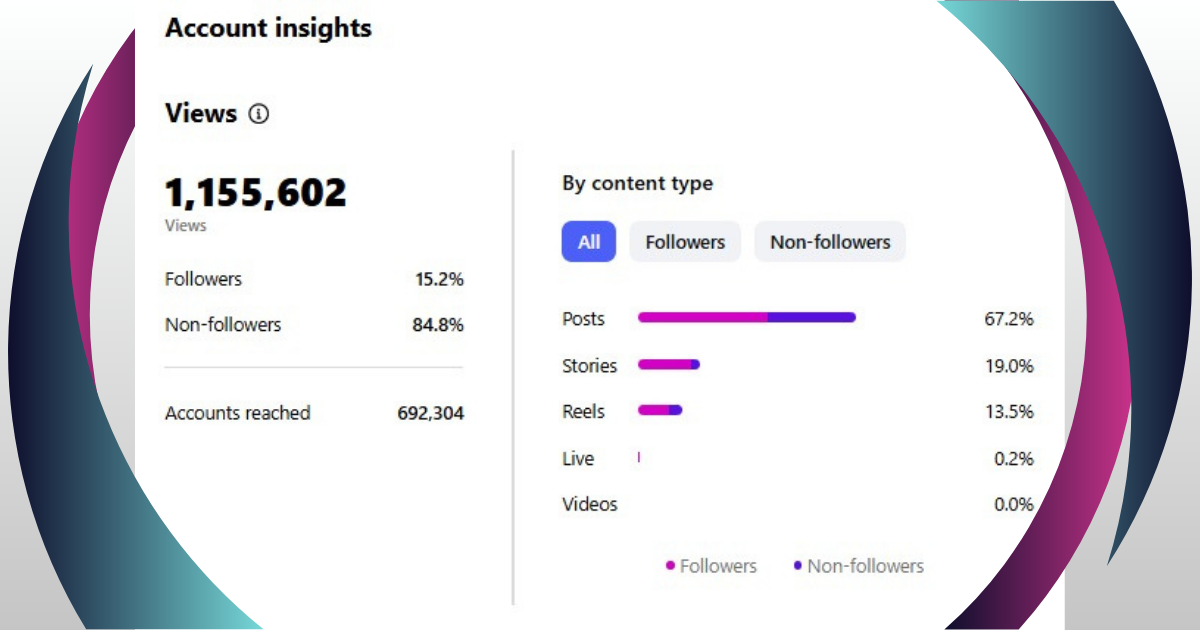Click the Accounts reached value 692,304

point(430,413)
